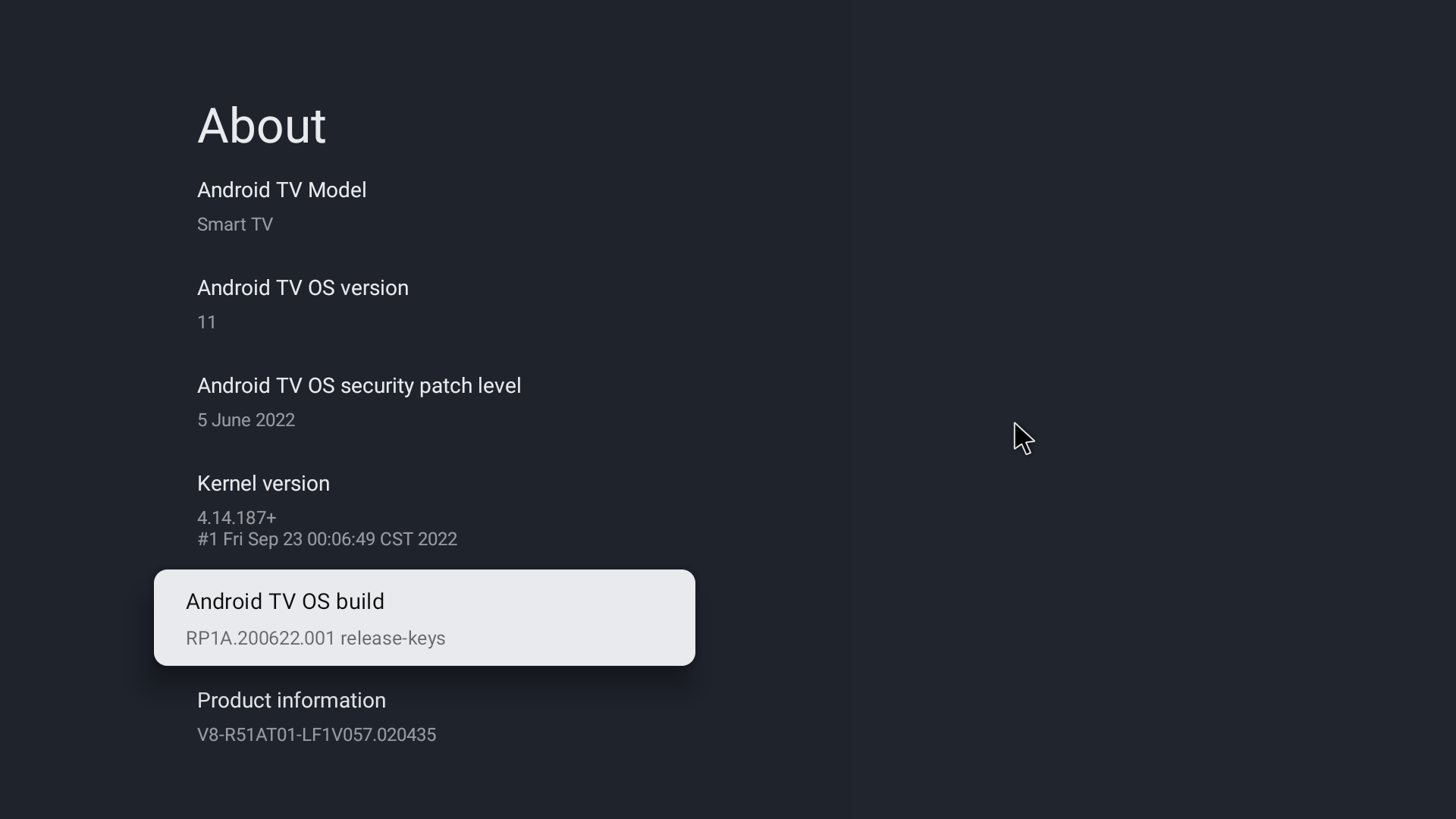Click the Kernel version entry
The height and width of the screenshot is (819, 1456).
[x=263, y=484]
